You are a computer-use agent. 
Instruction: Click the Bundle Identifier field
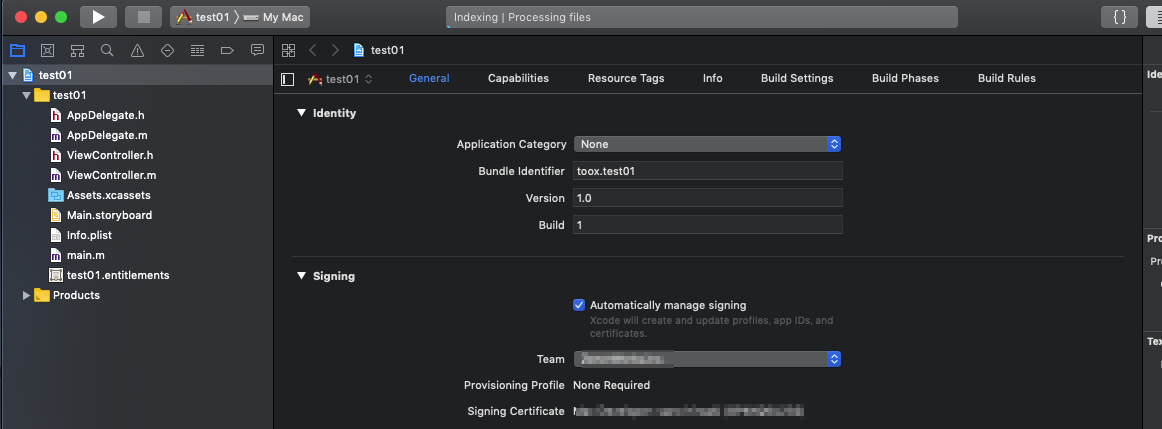708,171
